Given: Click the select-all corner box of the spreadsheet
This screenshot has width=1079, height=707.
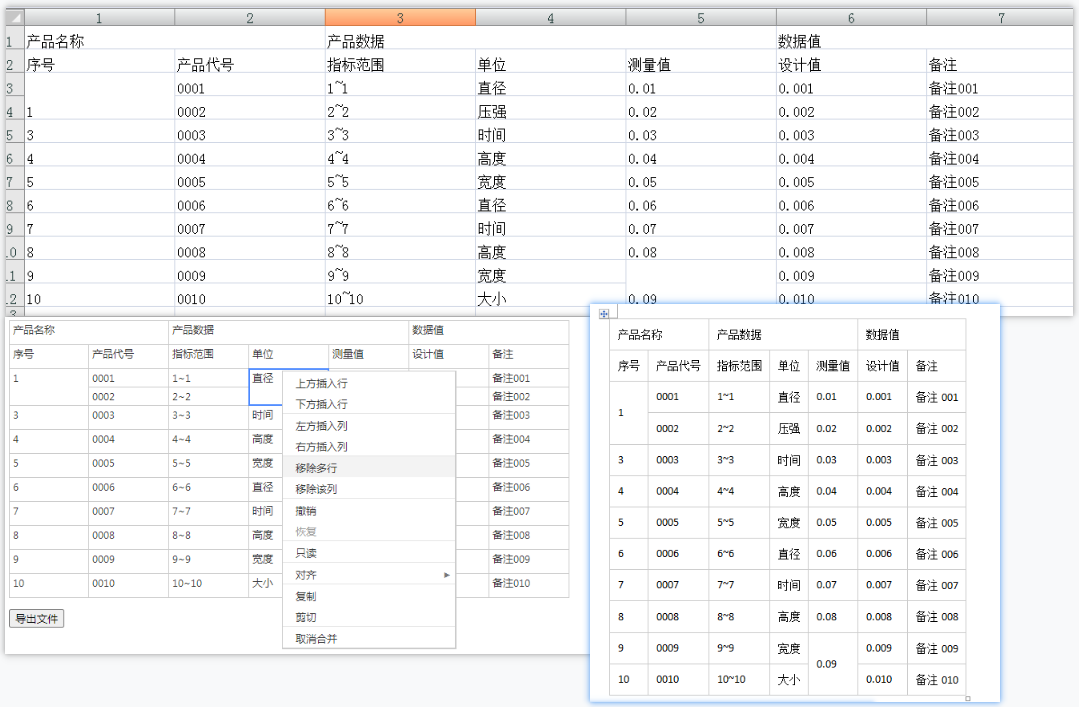Looking at the screenshot, I should (13, 17).
